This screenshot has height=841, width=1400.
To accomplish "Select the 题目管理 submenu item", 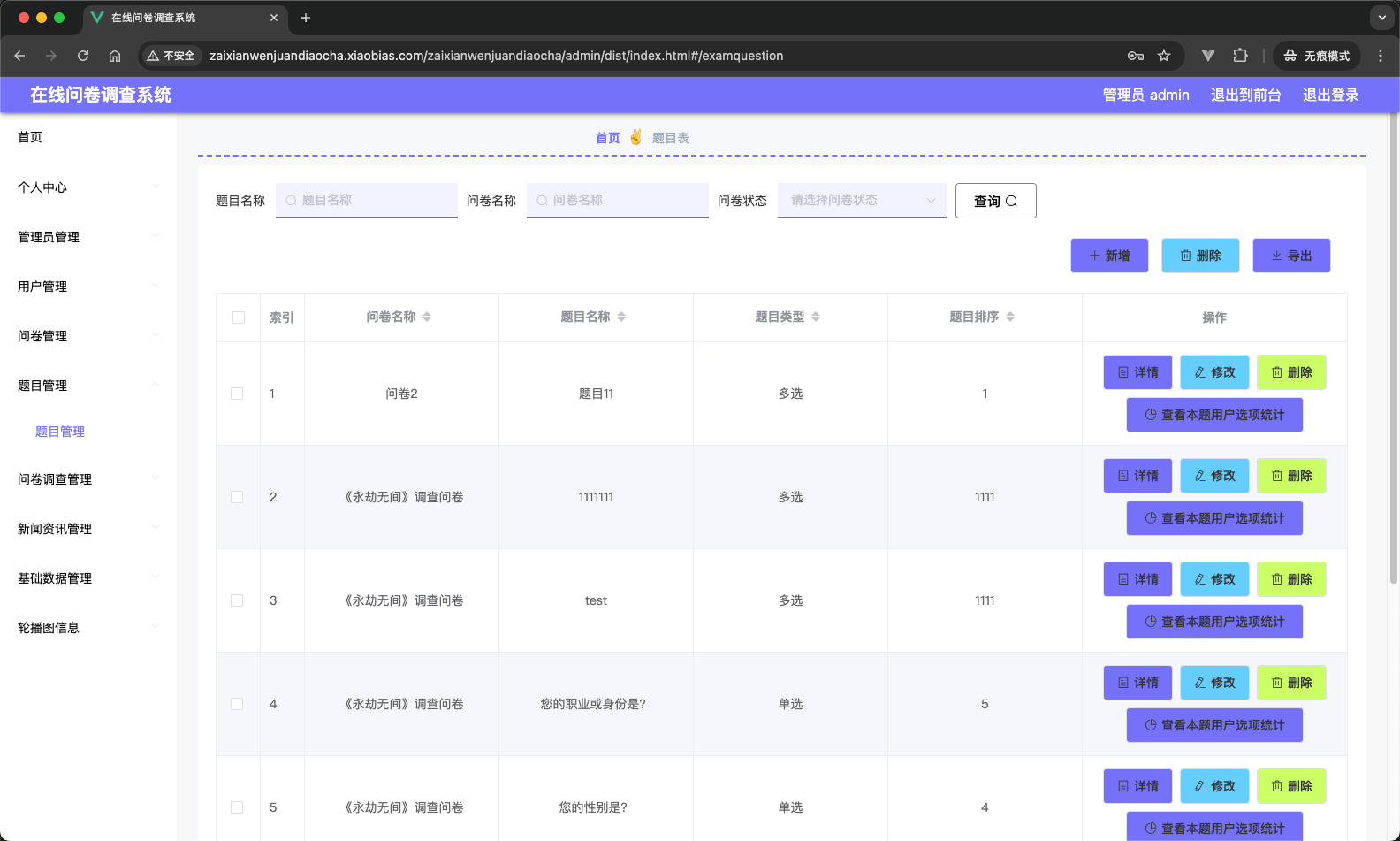I will coord(88,432).
